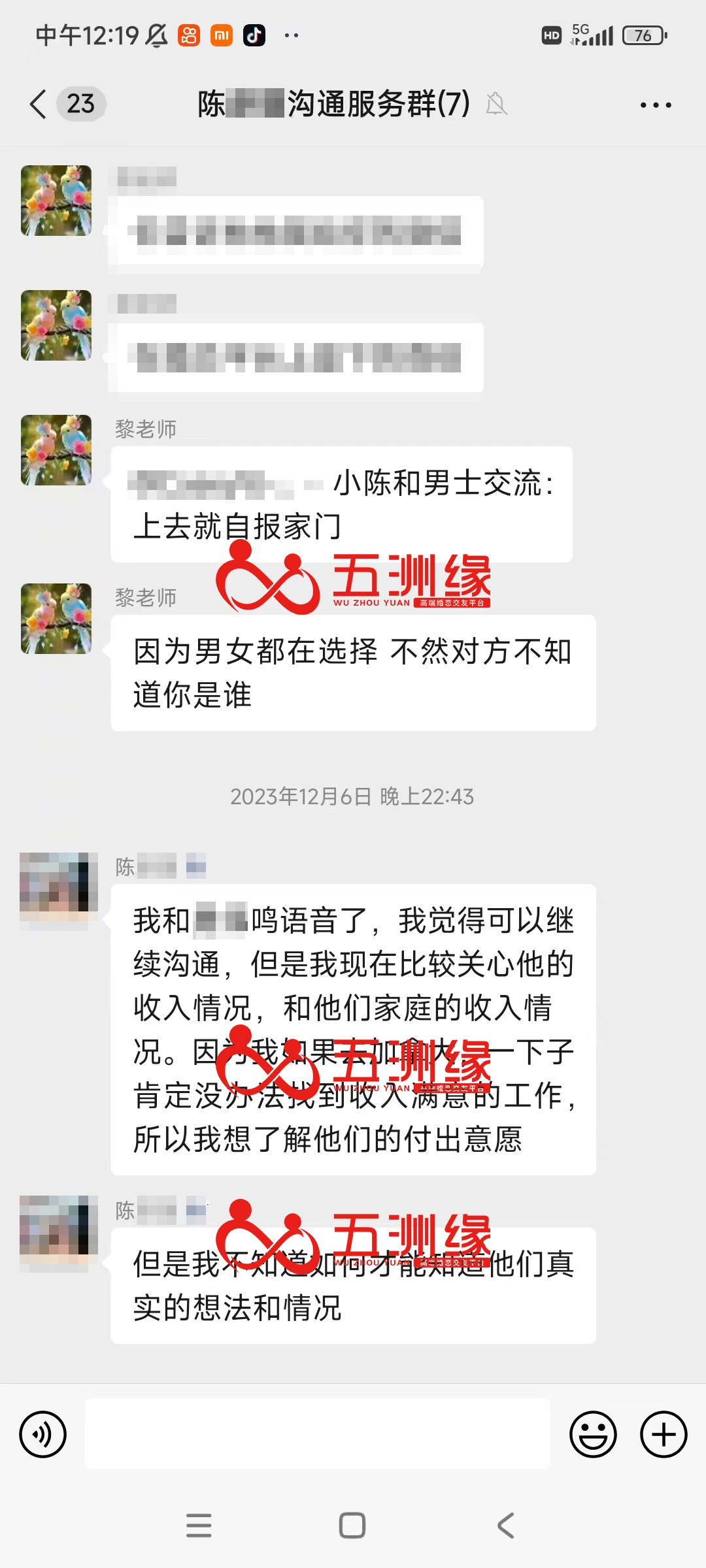Tap the long message about 收入情况
The width and height of the screenshot is (706, 1568).
tap(354, 1030)
